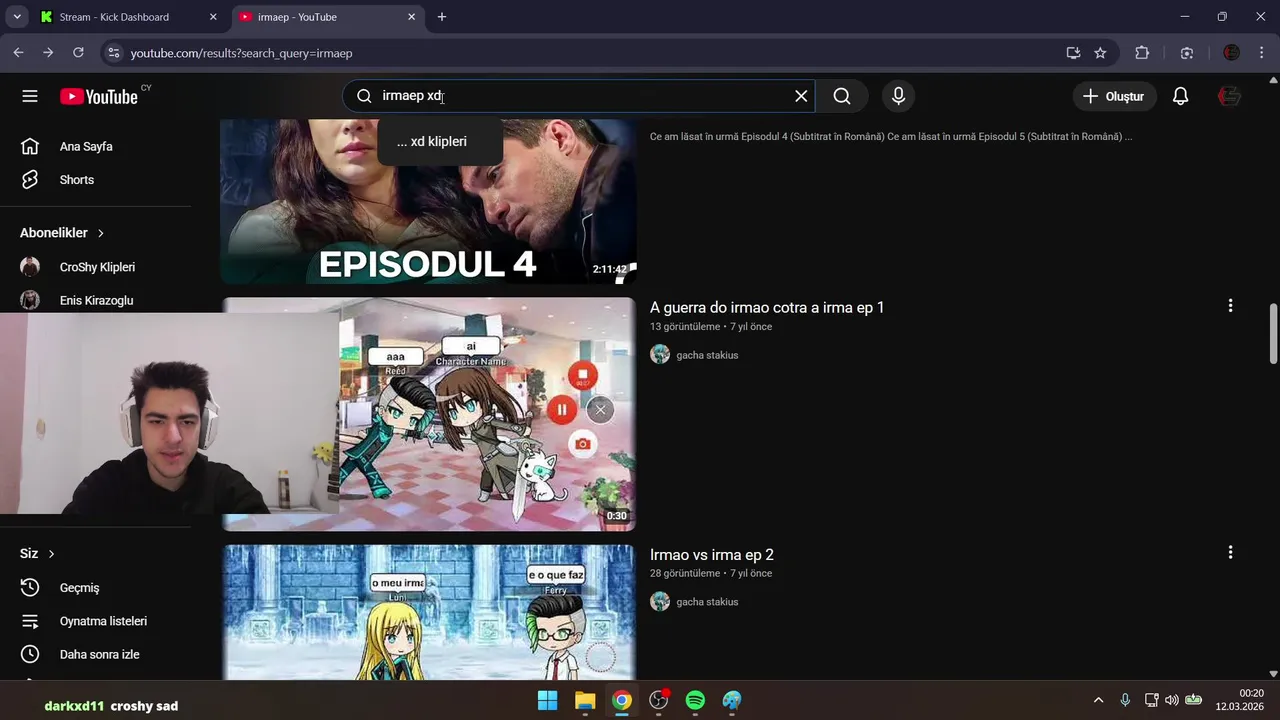The image size is (1280, 720).
Task: Click the Oluştur create button
Action: (x=1114, y=96)
